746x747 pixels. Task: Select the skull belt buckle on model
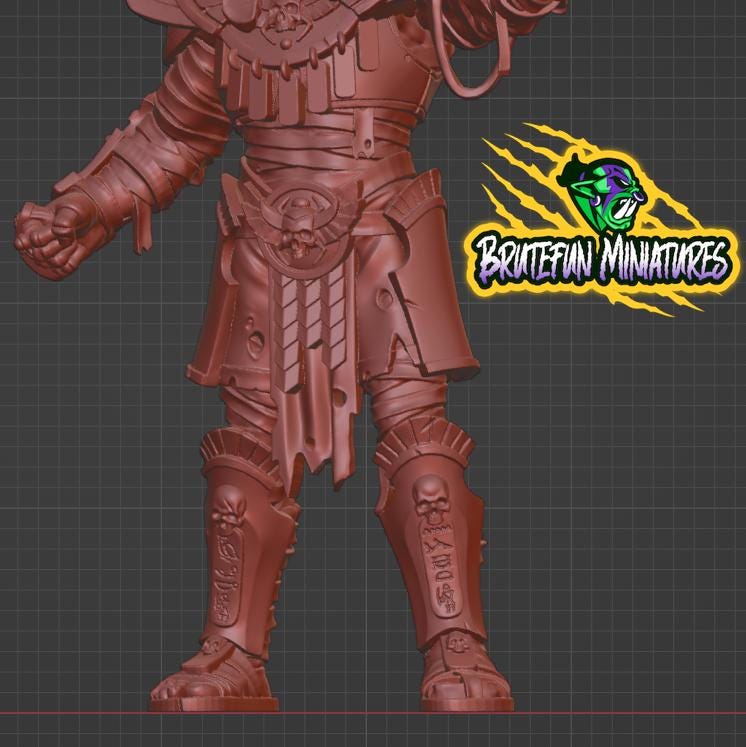pos(298,241)
